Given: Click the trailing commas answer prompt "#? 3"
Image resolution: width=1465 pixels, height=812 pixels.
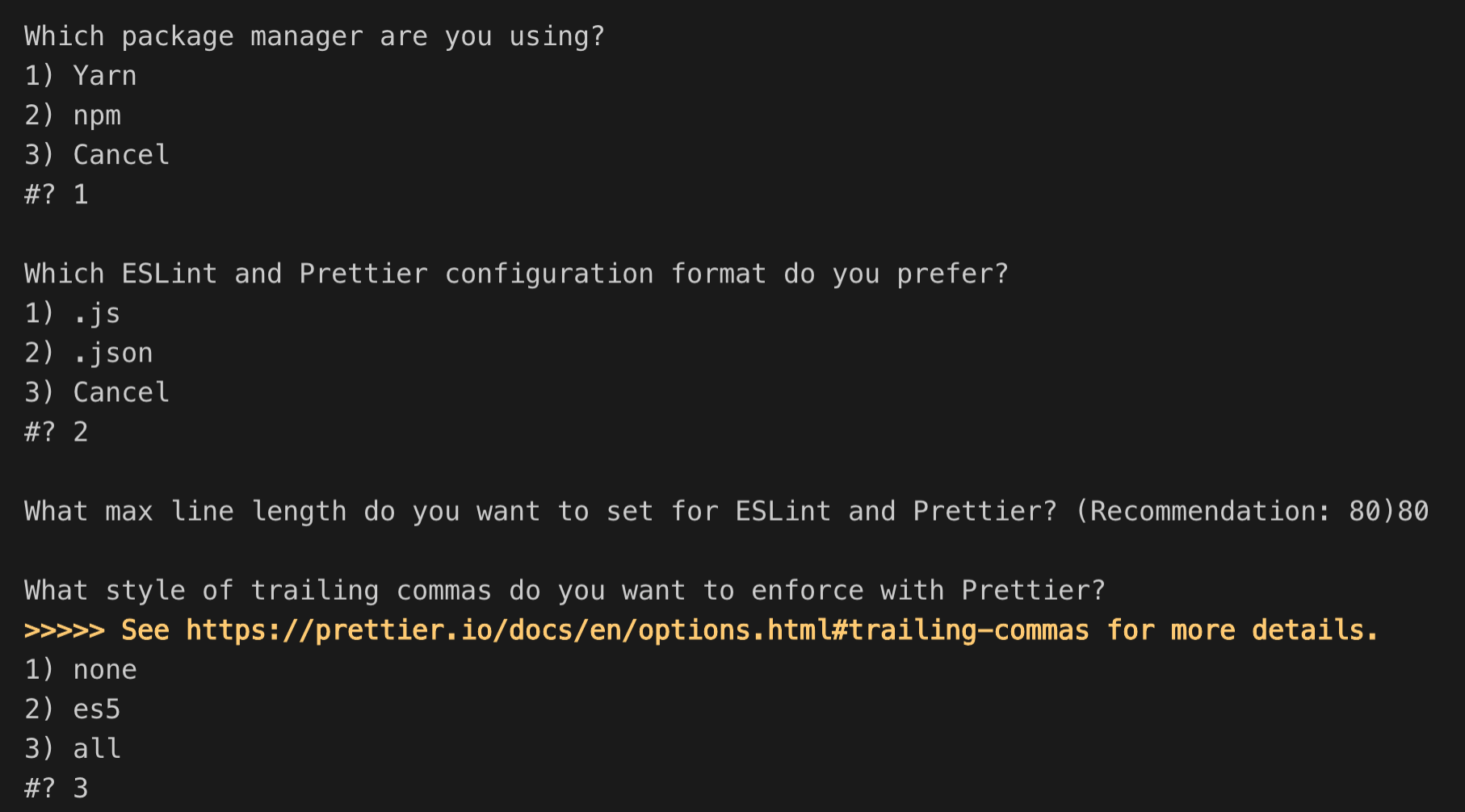Looking at the screenshot, I should 57,789.
